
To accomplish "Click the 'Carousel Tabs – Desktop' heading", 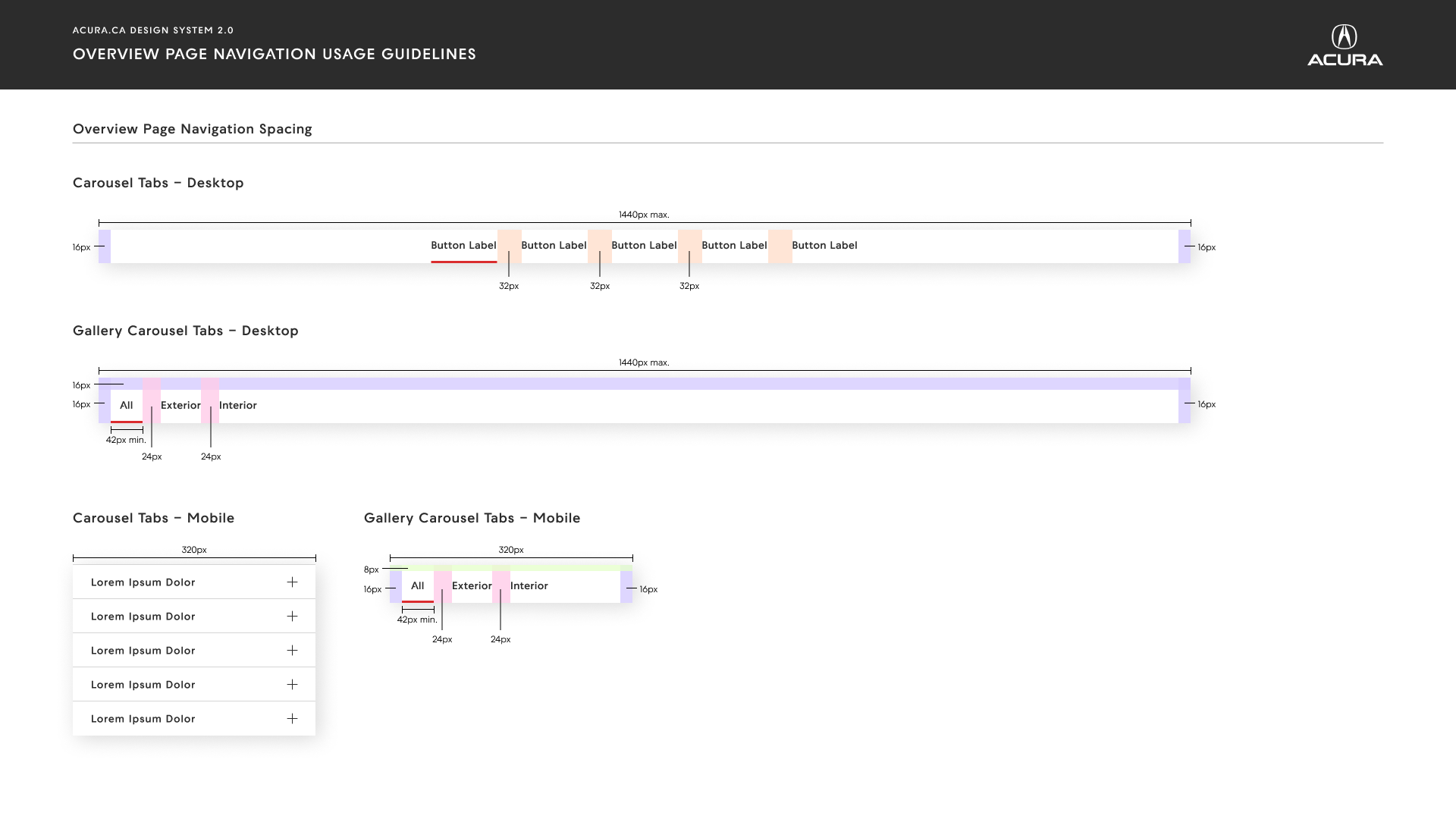I will 158,183.
